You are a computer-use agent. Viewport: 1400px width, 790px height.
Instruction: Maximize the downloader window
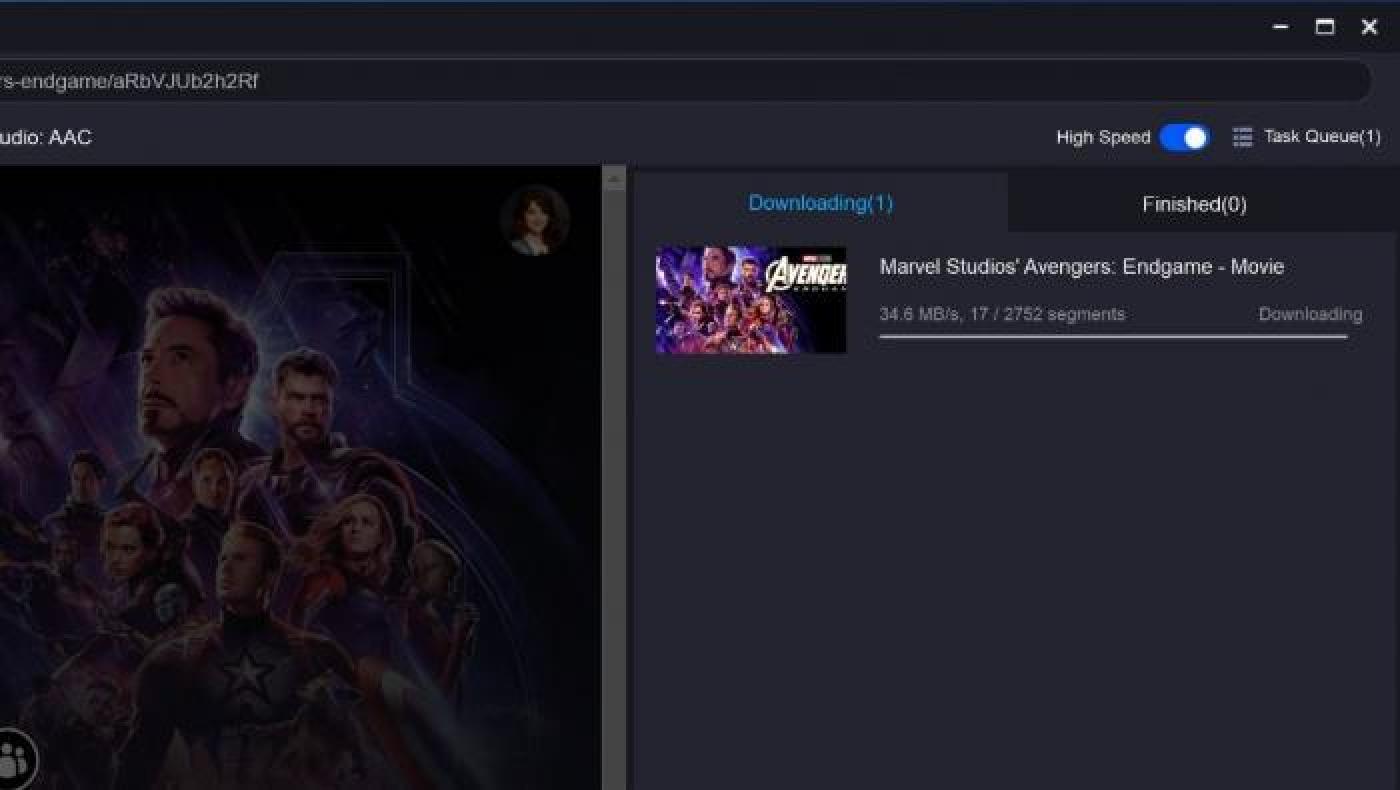tap(1325, 27)
